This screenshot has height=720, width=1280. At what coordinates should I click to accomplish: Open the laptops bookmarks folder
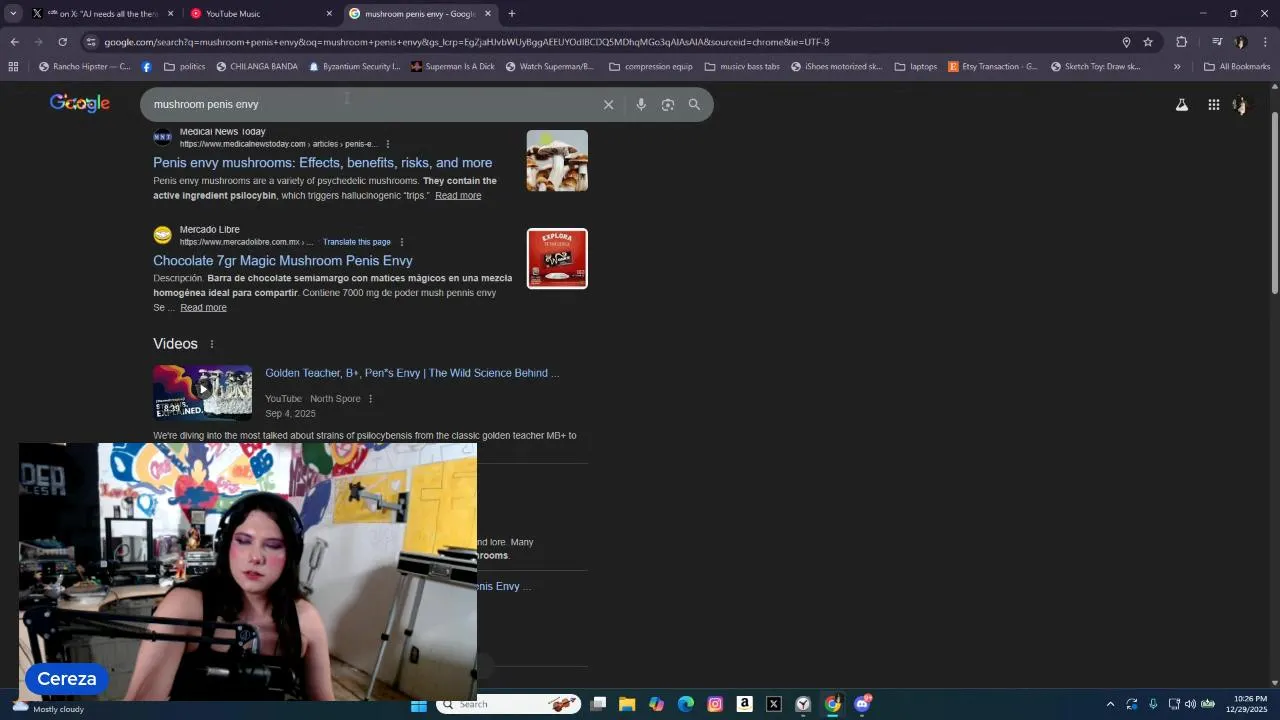pyautogui.click(x=915, y=67)
